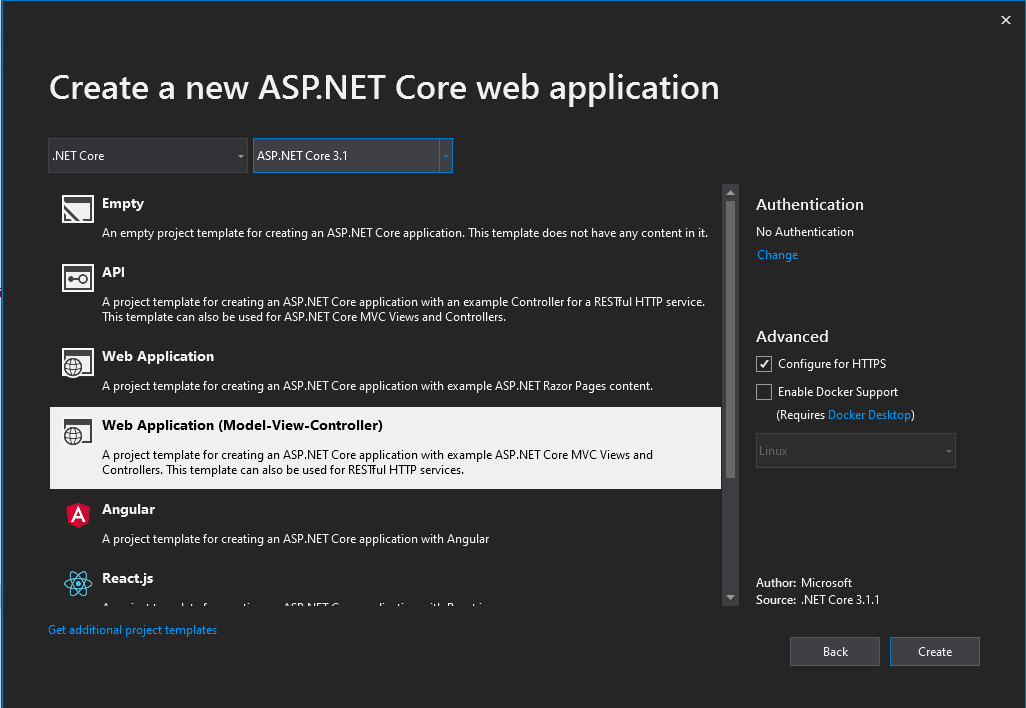Click the template list scroll up arrow
Viewport: 1026px width, 708px height.
click(x=730, y=192)
